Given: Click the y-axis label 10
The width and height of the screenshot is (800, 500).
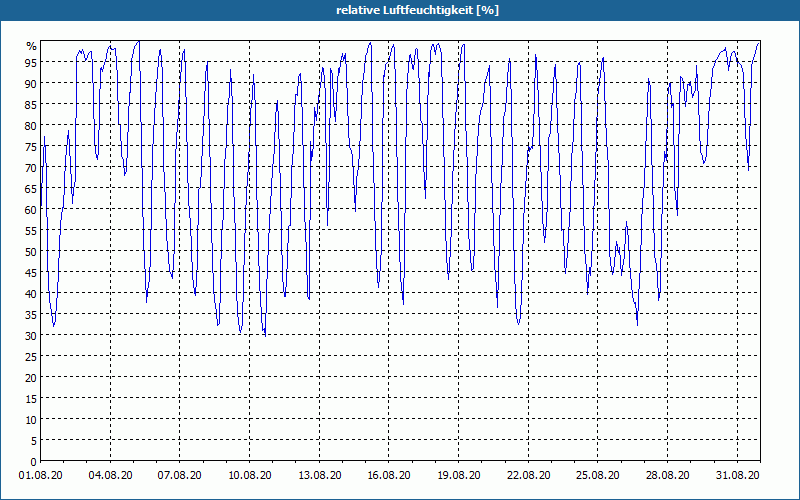Looking at the screenshot, I should [x=31, y=420].
